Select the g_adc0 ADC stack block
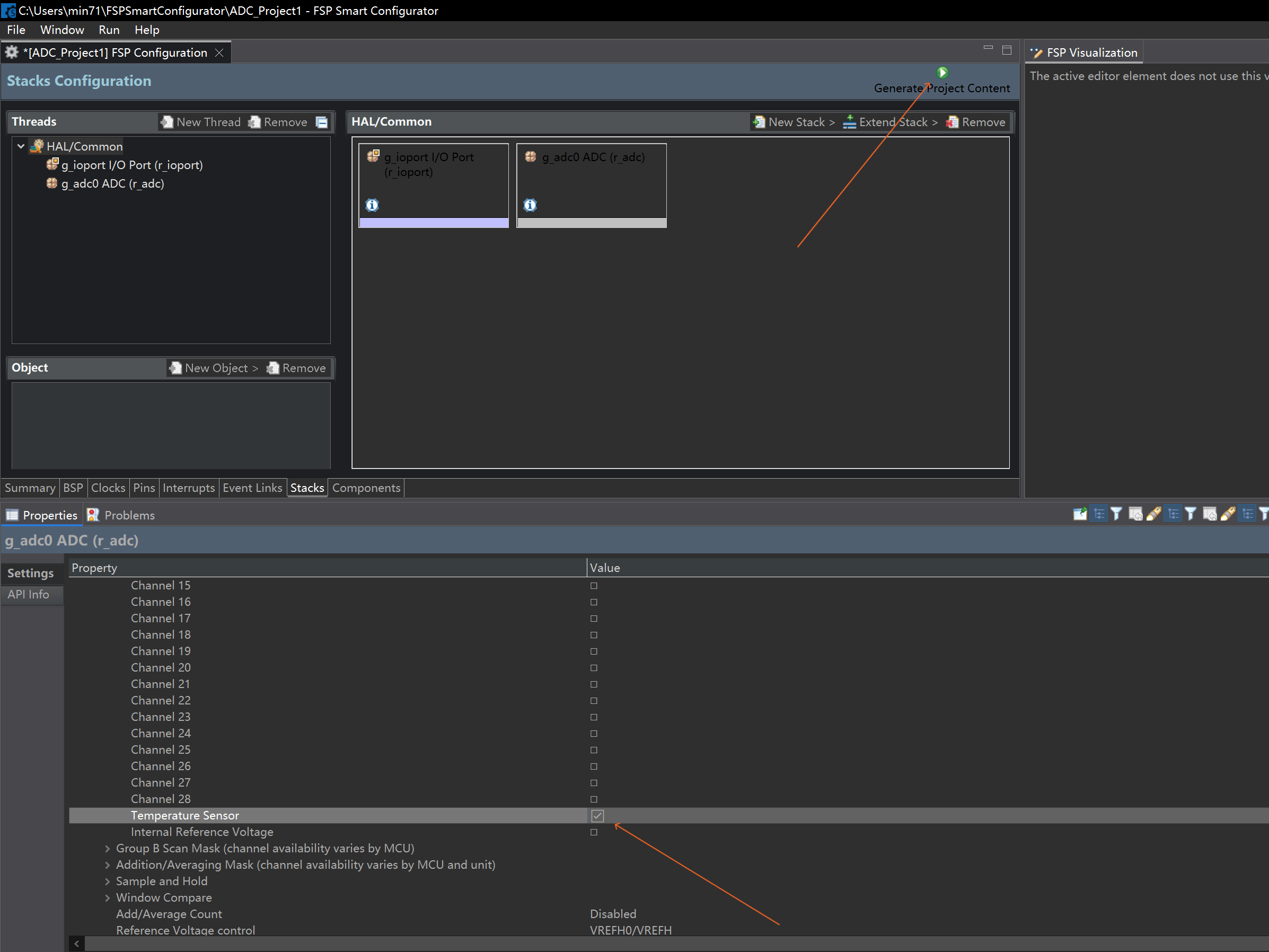This screenshot has width=1269, height=952. point(592,186)
